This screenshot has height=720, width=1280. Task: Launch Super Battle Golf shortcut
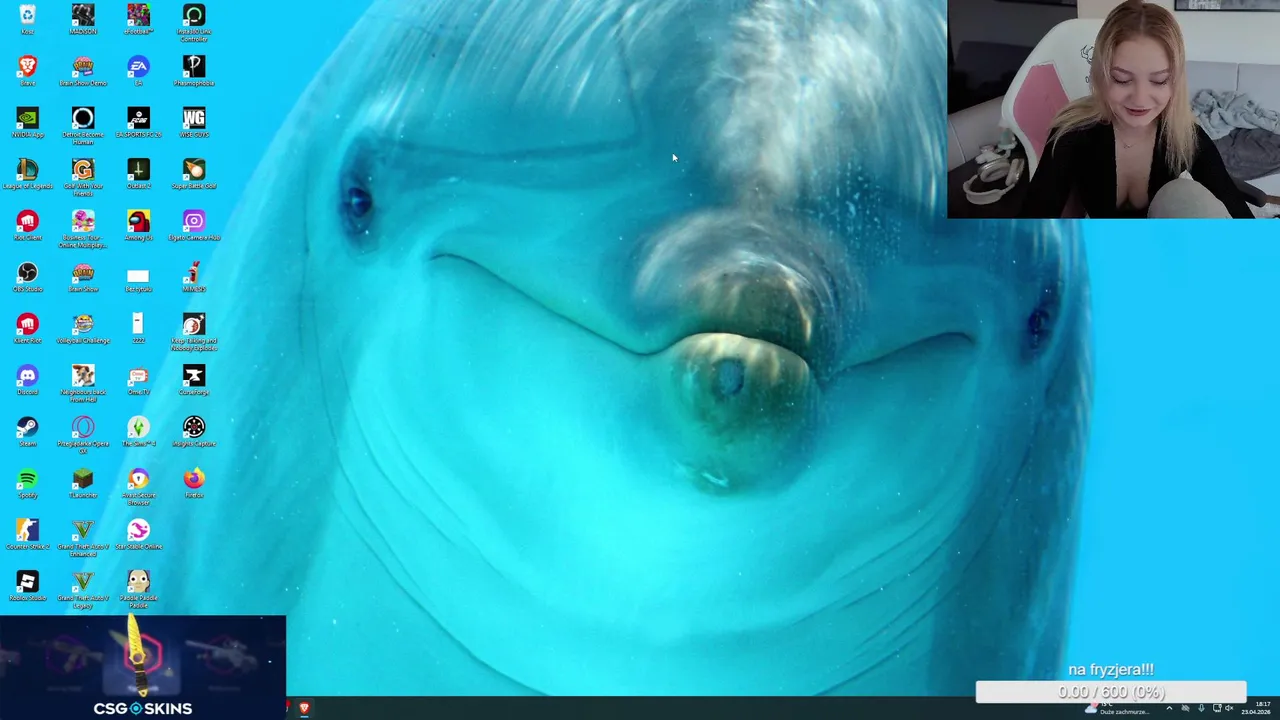pyautogui.click(x=194, y=174)
